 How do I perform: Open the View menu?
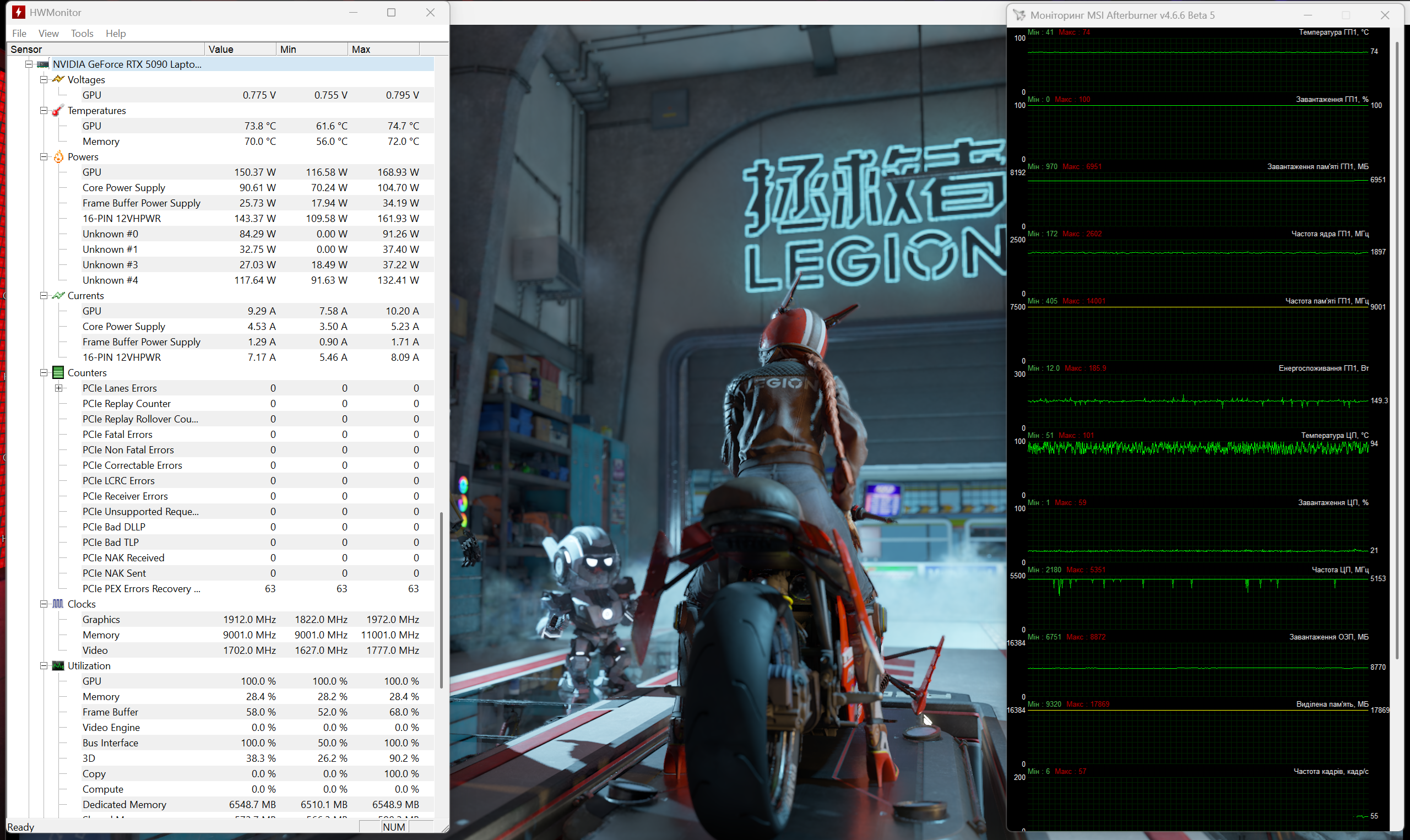coord(48,34)
